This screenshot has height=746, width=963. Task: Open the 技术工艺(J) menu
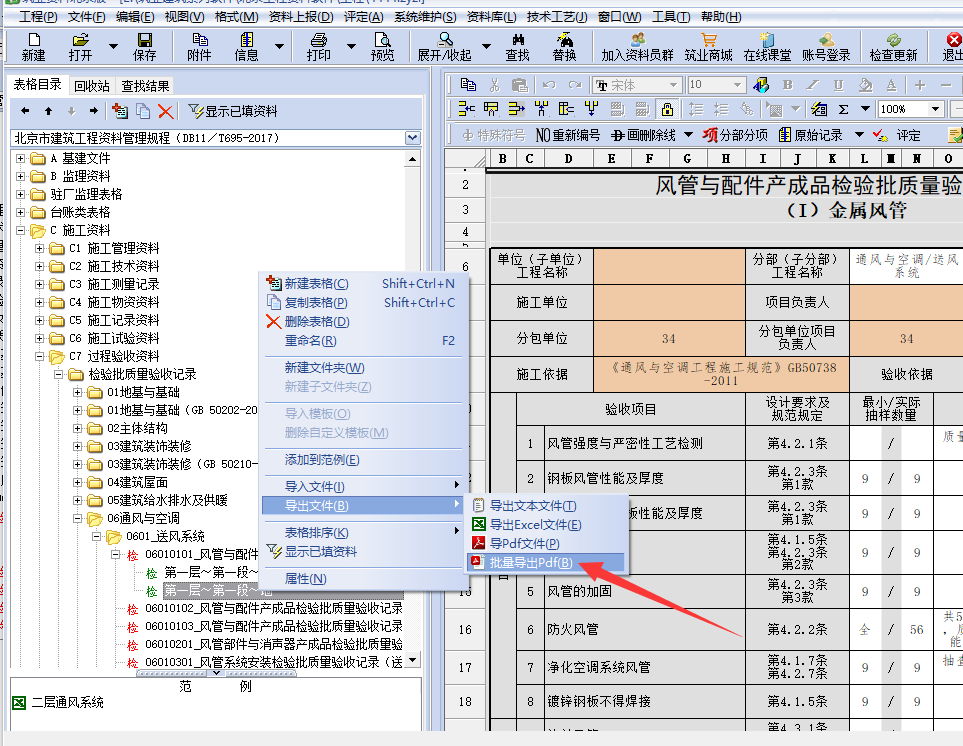[557, 17]
